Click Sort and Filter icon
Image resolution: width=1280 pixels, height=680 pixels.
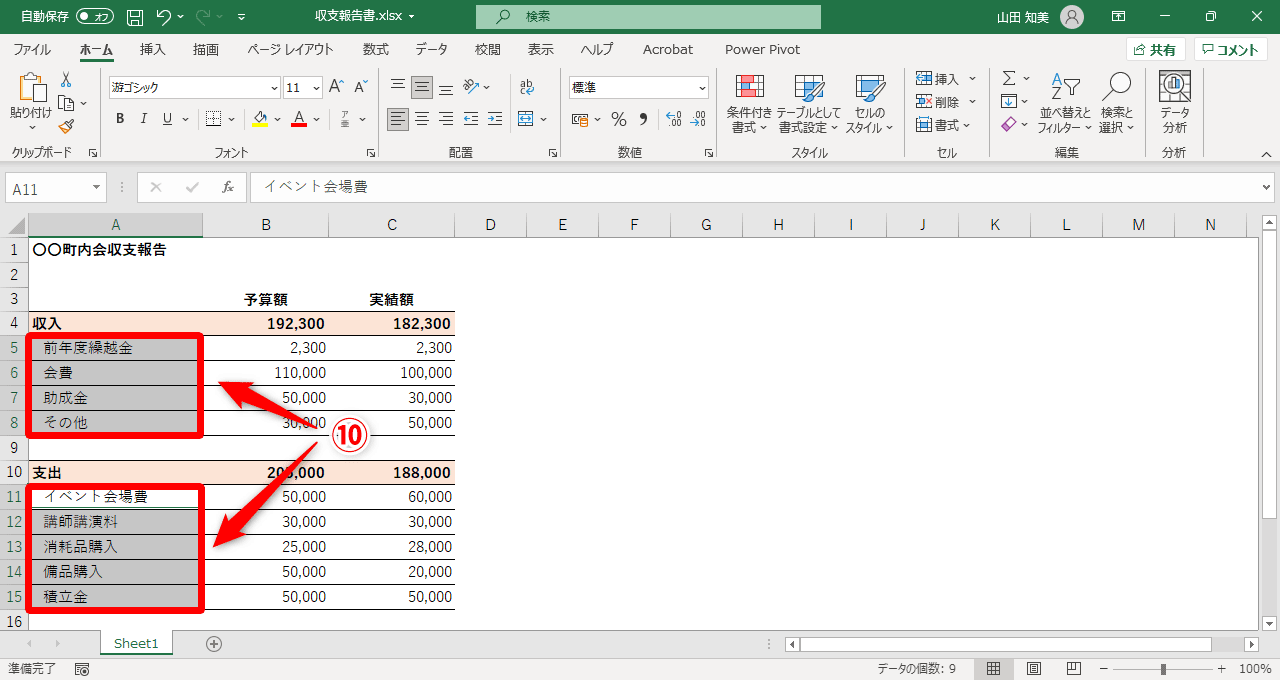coord(1065,102)
